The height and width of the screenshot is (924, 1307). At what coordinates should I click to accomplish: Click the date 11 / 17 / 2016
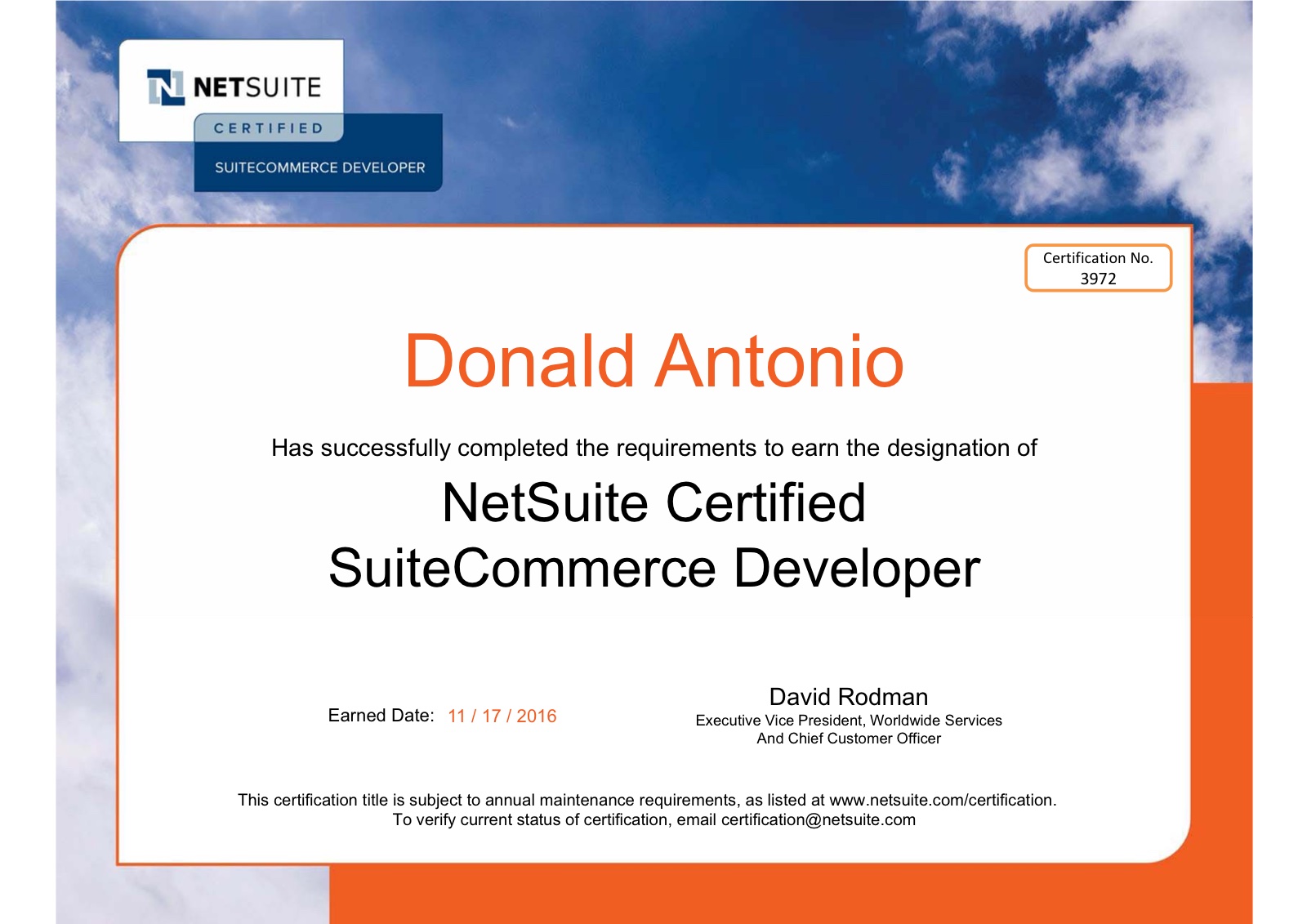coord(502,716)
